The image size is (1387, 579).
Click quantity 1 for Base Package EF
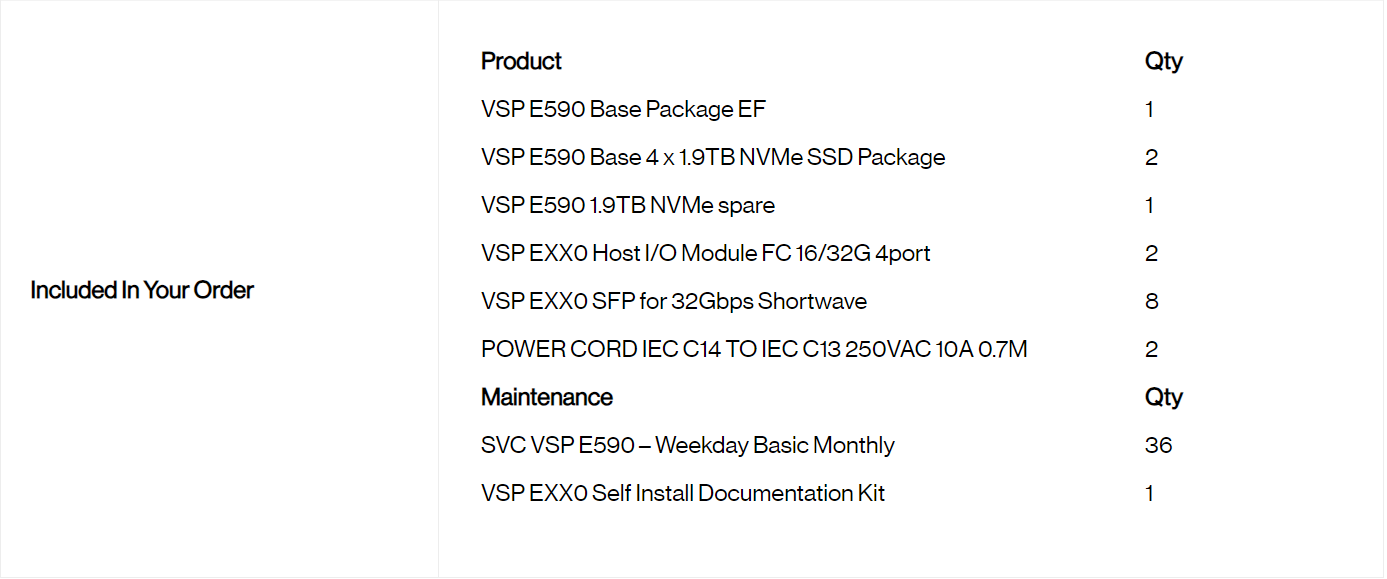(1149, 109)
